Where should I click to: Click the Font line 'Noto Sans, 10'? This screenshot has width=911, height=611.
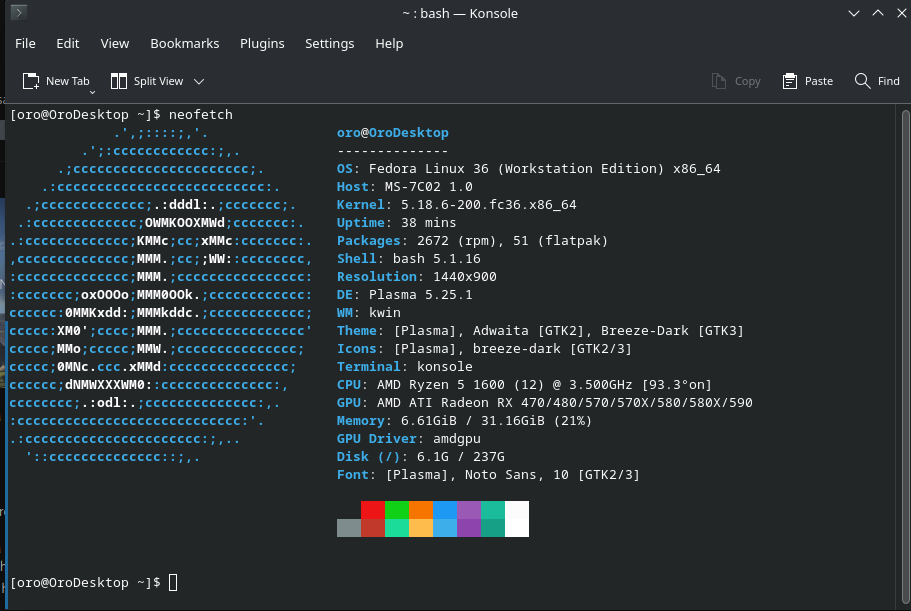[488, 475]
